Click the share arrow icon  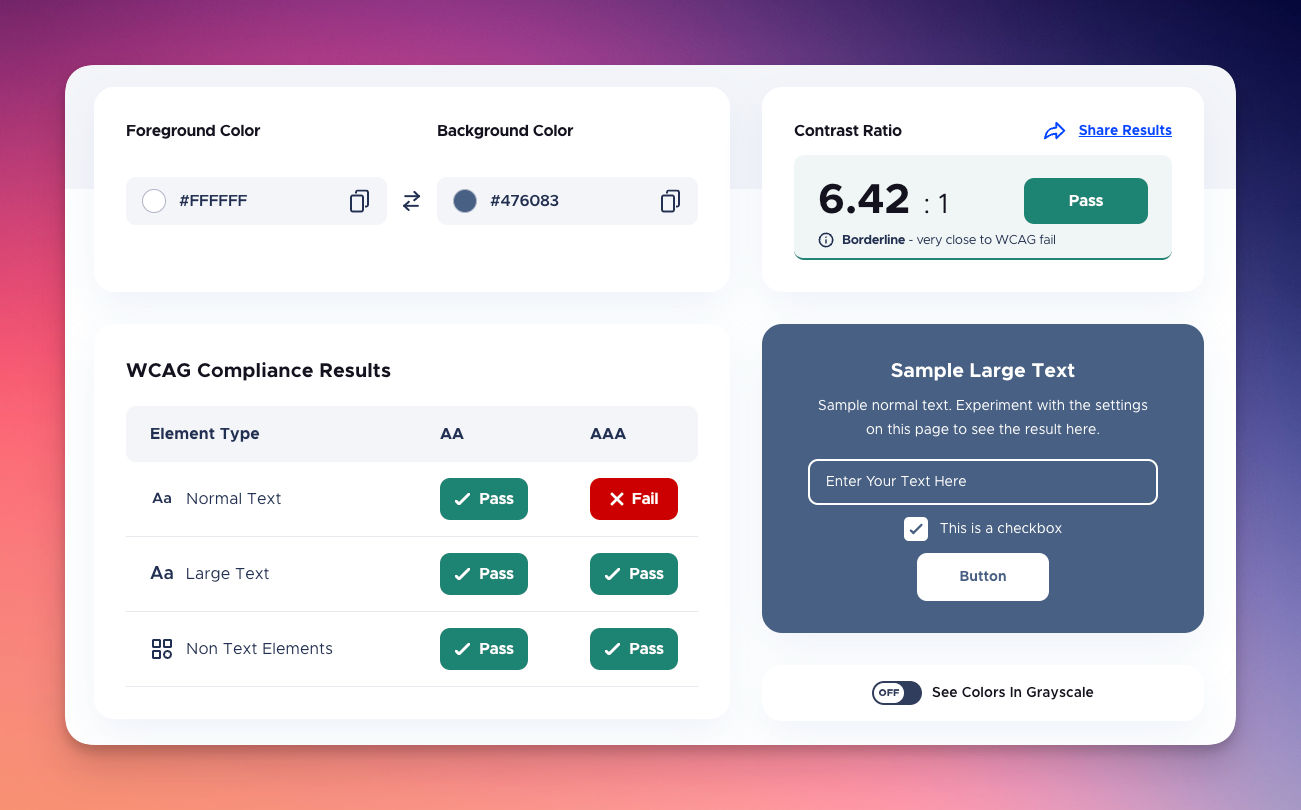coord(1055,131)
